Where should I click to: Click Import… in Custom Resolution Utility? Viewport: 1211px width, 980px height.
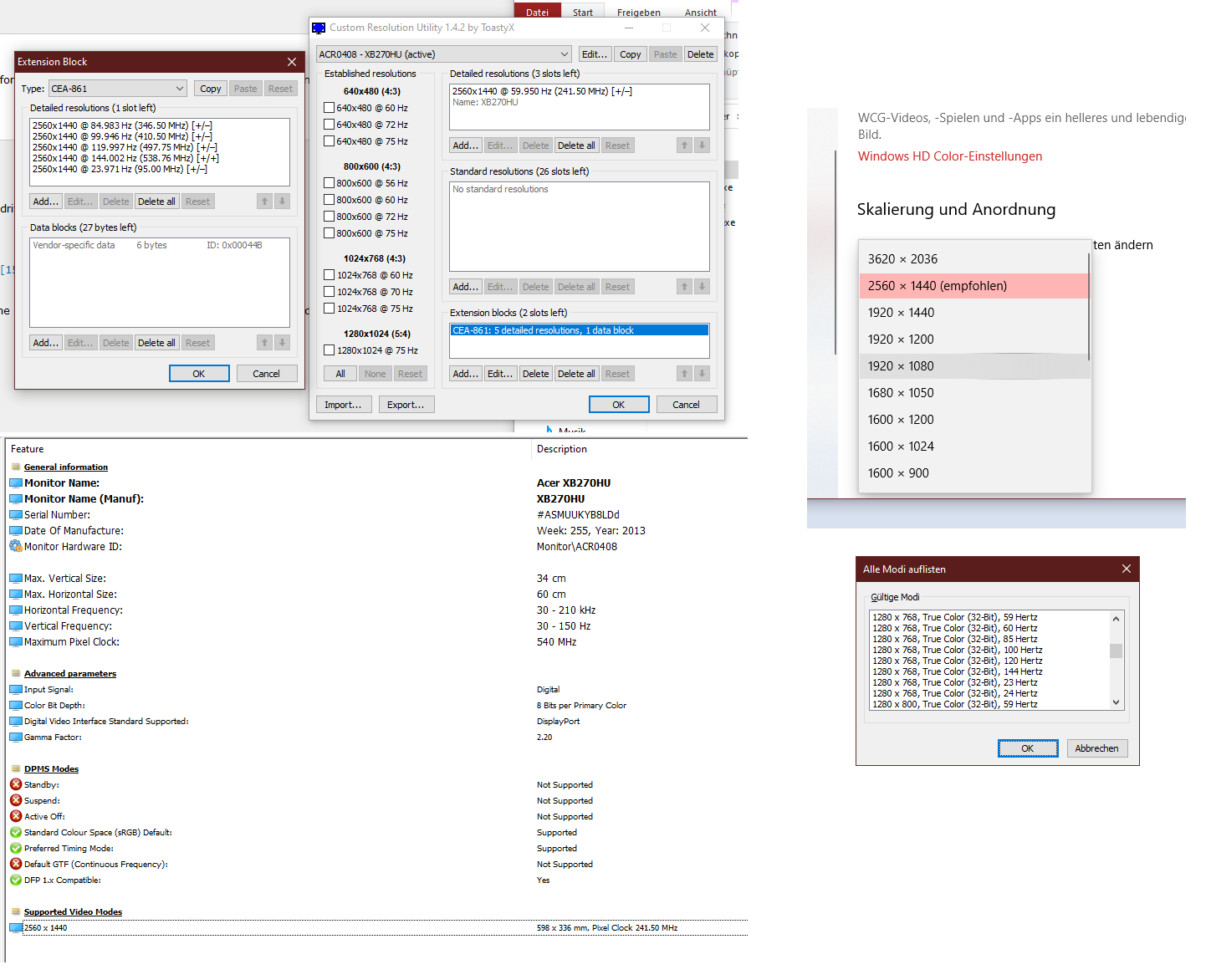point(343,405)
